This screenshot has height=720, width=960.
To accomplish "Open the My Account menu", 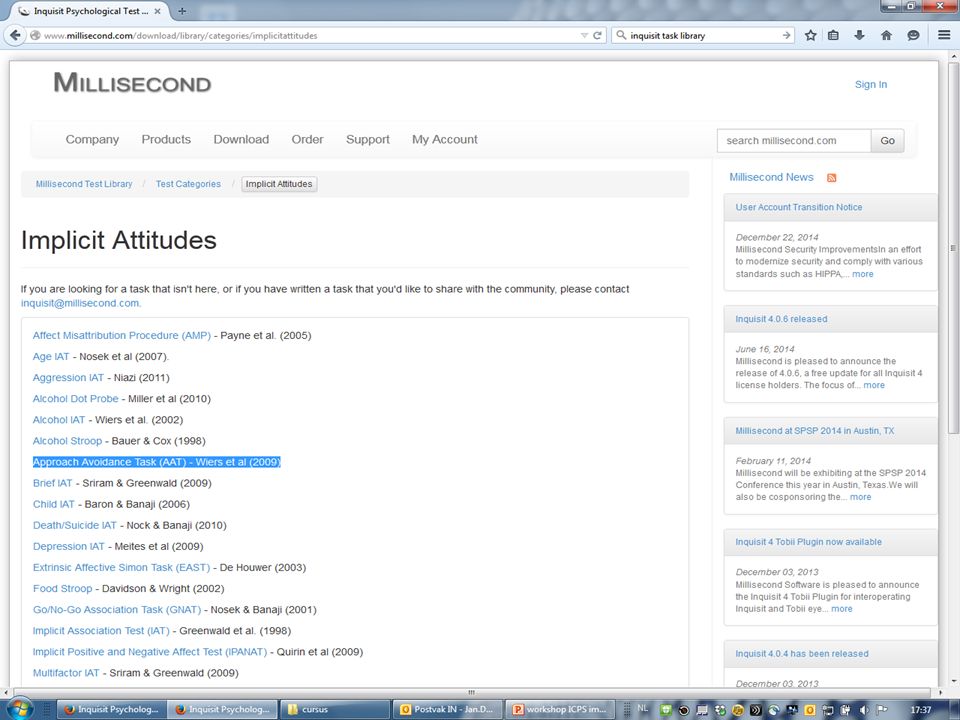I will tap(444, 140).
